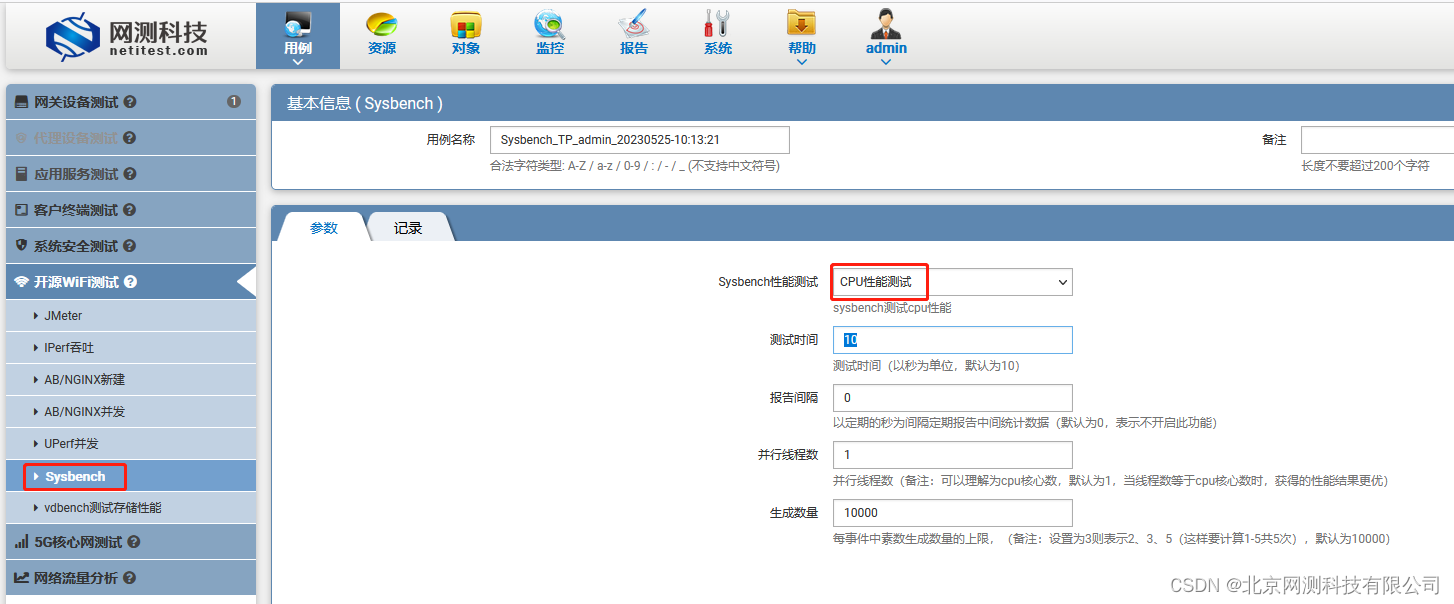Click the 并行线程数 input field

click(952, 456)
